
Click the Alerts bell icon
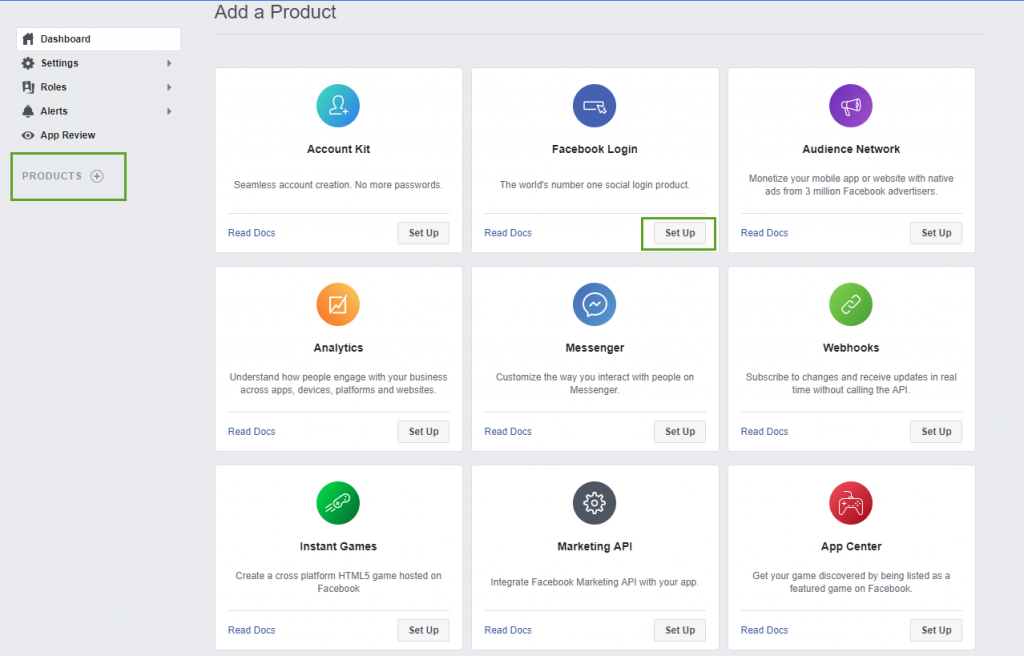click(x=28, y=111)
